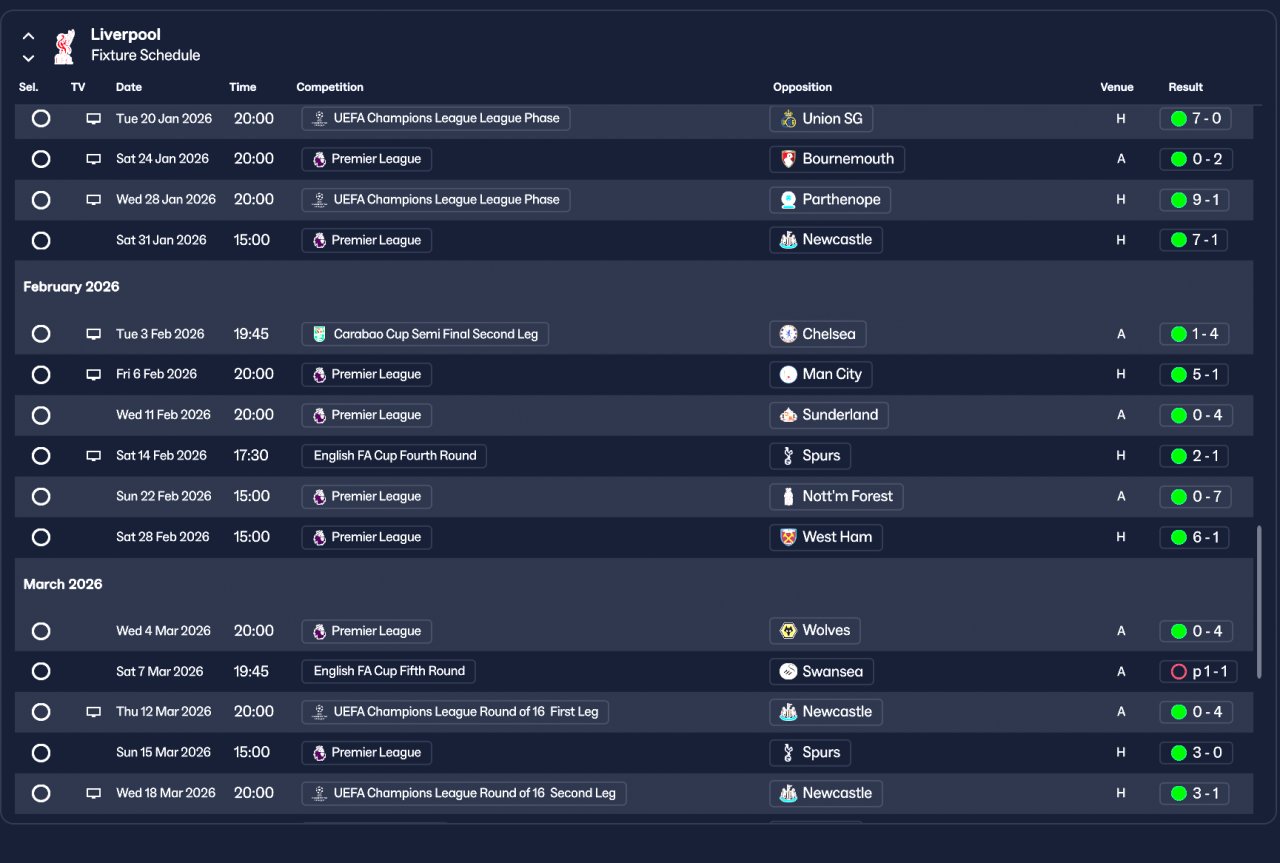Click the fixture list vertical scrollbar
The height and width of the screenshot is (863, 1280).
1259,602
